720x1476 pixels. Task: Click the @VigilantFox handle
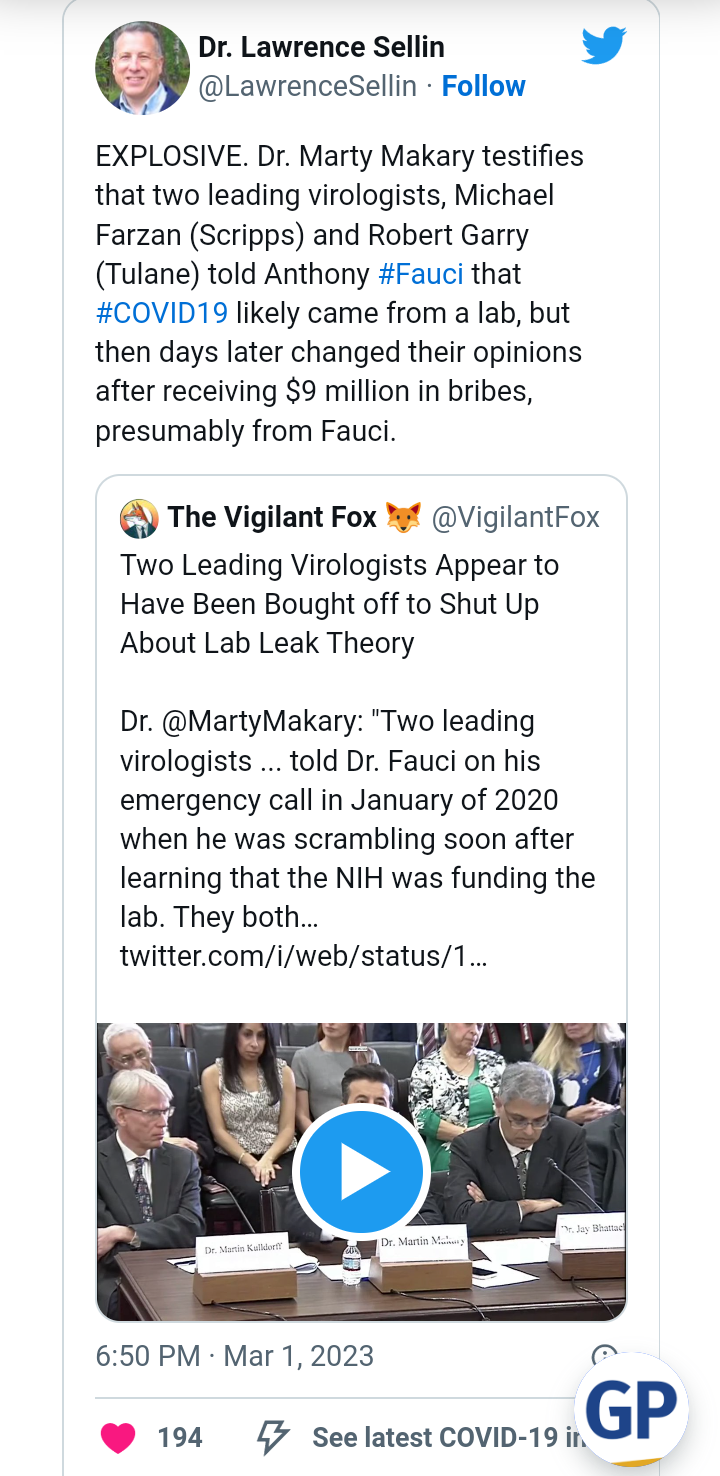point(515,517)
